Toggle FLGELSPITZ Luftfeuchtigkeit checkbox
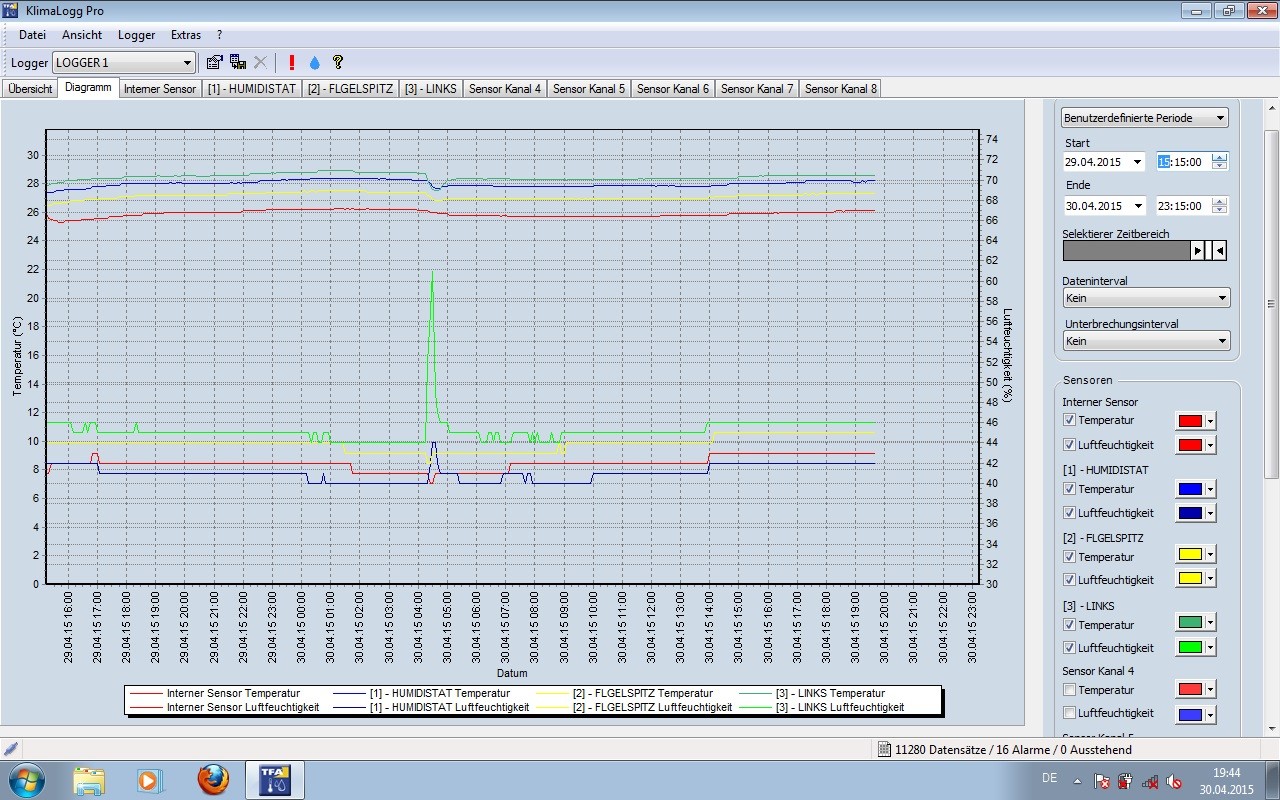Viewport: 1280px width, 800px height. pyautogui.click(x=1069, y=579)
